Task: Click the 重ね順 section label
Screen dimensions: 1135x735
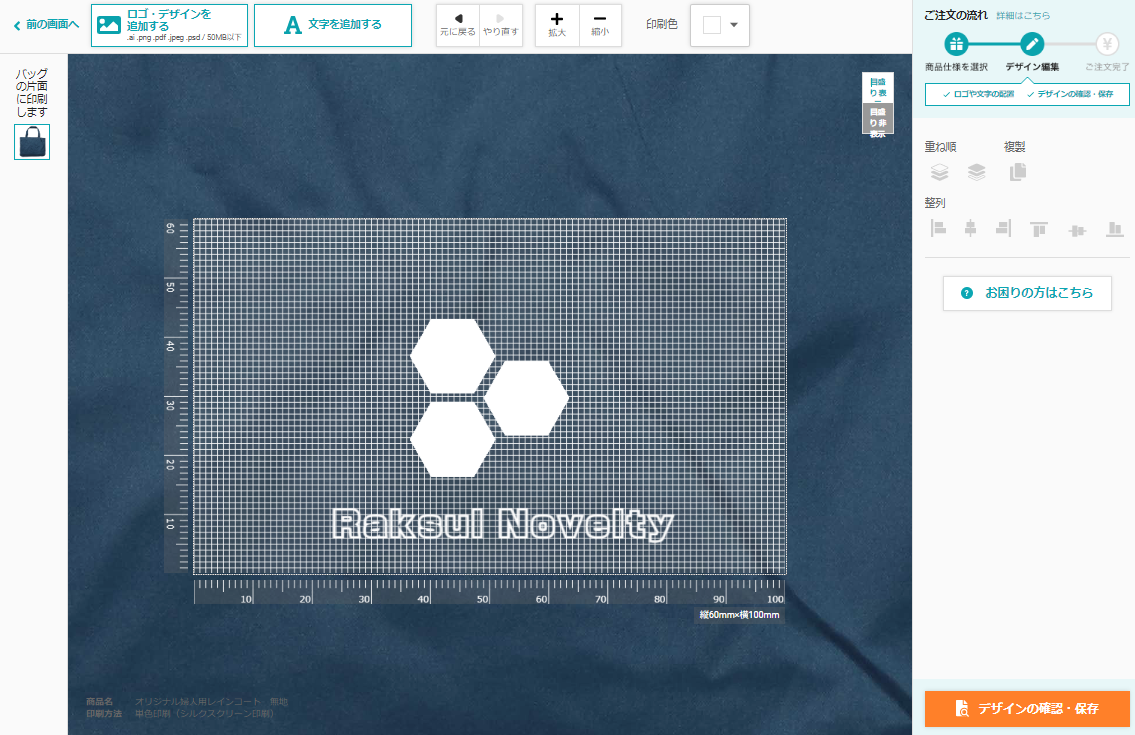Action: 940,147
